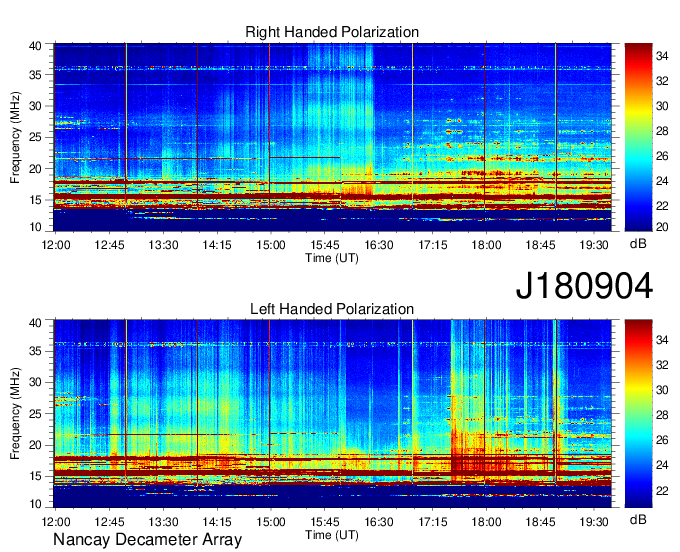Click the dB label of Left Handed colorbar
Screen dimensions: 680x552
click(638, 519)
